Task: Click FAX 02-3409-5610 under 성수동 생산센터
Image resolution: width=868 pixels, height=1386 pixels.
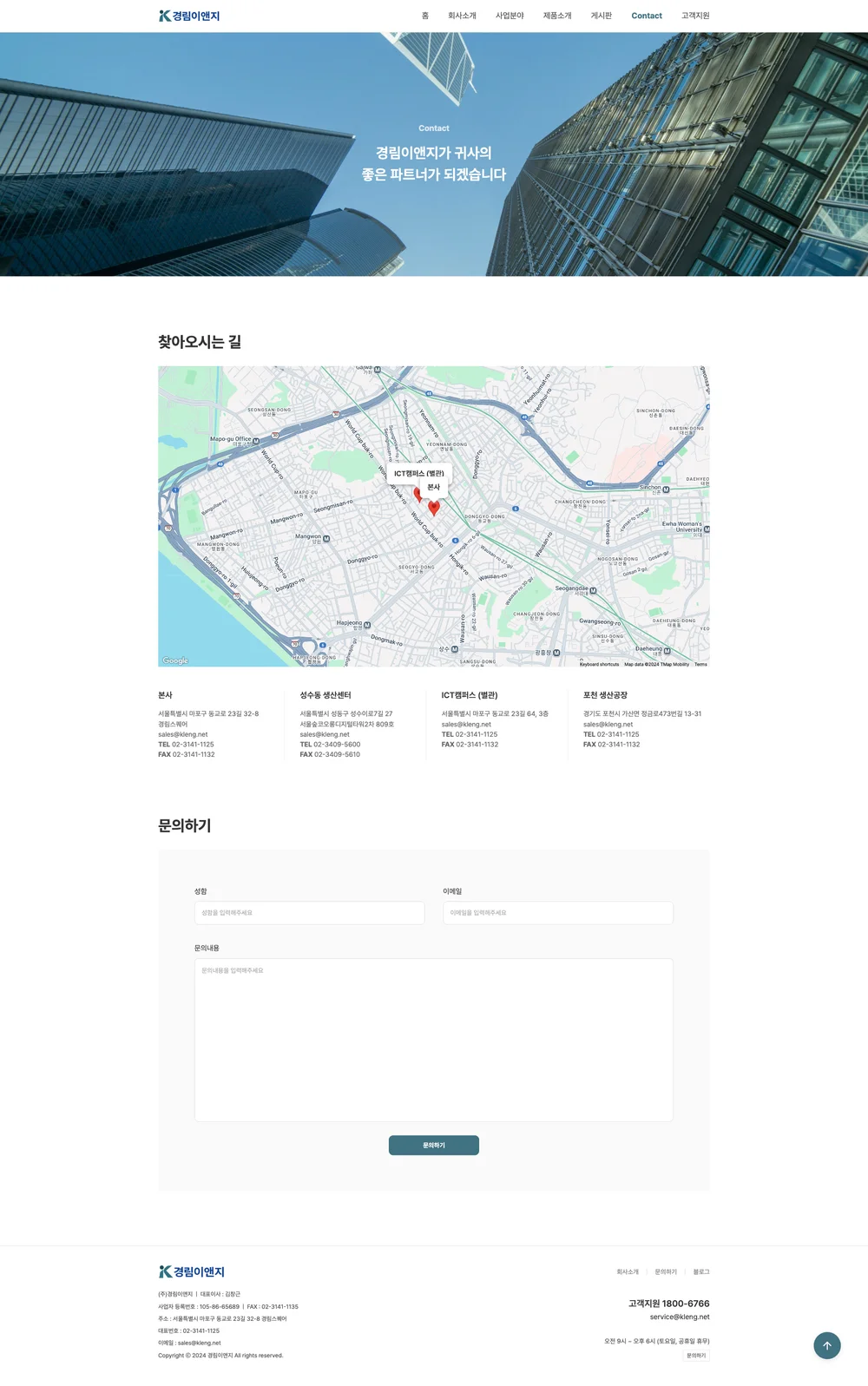Action: (x=330, y=755)
